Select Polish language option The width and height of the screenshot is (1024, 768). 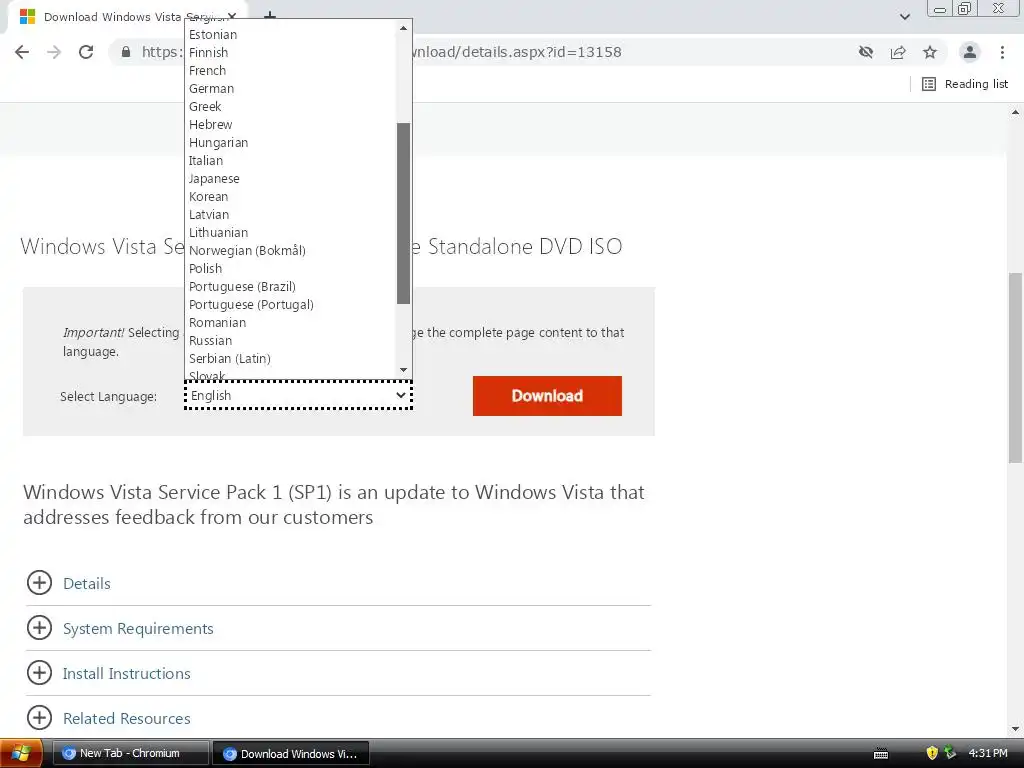click(x=291, y=268)
